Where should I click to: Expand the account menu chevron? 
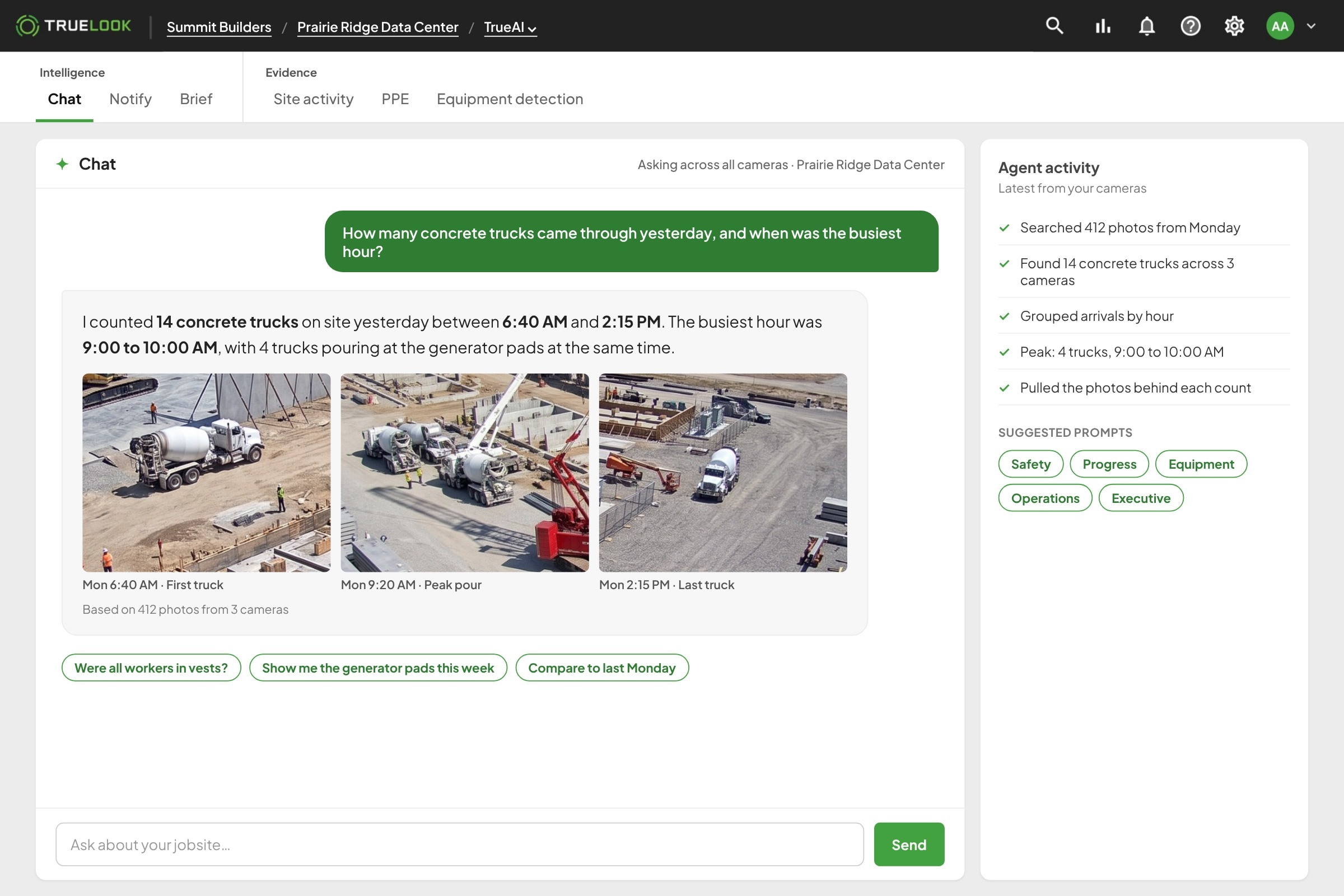[x=1311, y=26]
